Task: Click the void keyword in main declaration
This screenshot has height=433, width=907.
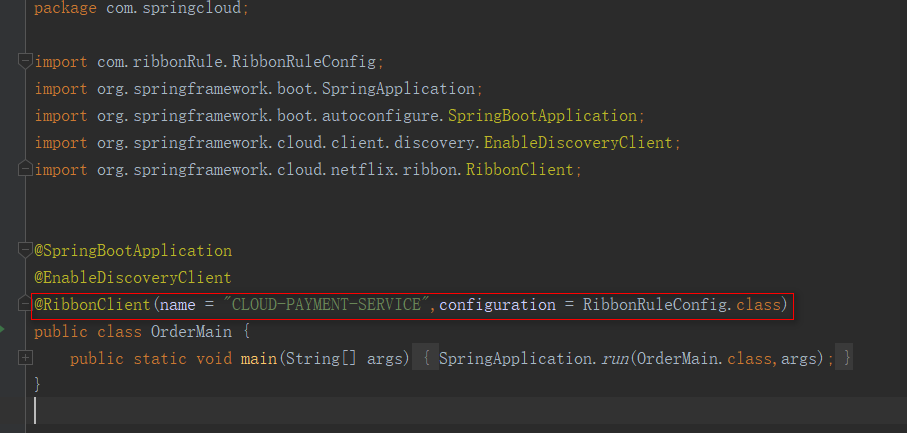Action: click(213, 359)
